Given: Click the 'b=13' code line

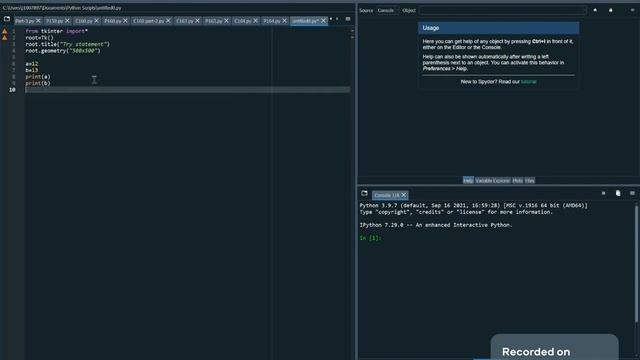Looking at the screenshot, I should 31,70.
